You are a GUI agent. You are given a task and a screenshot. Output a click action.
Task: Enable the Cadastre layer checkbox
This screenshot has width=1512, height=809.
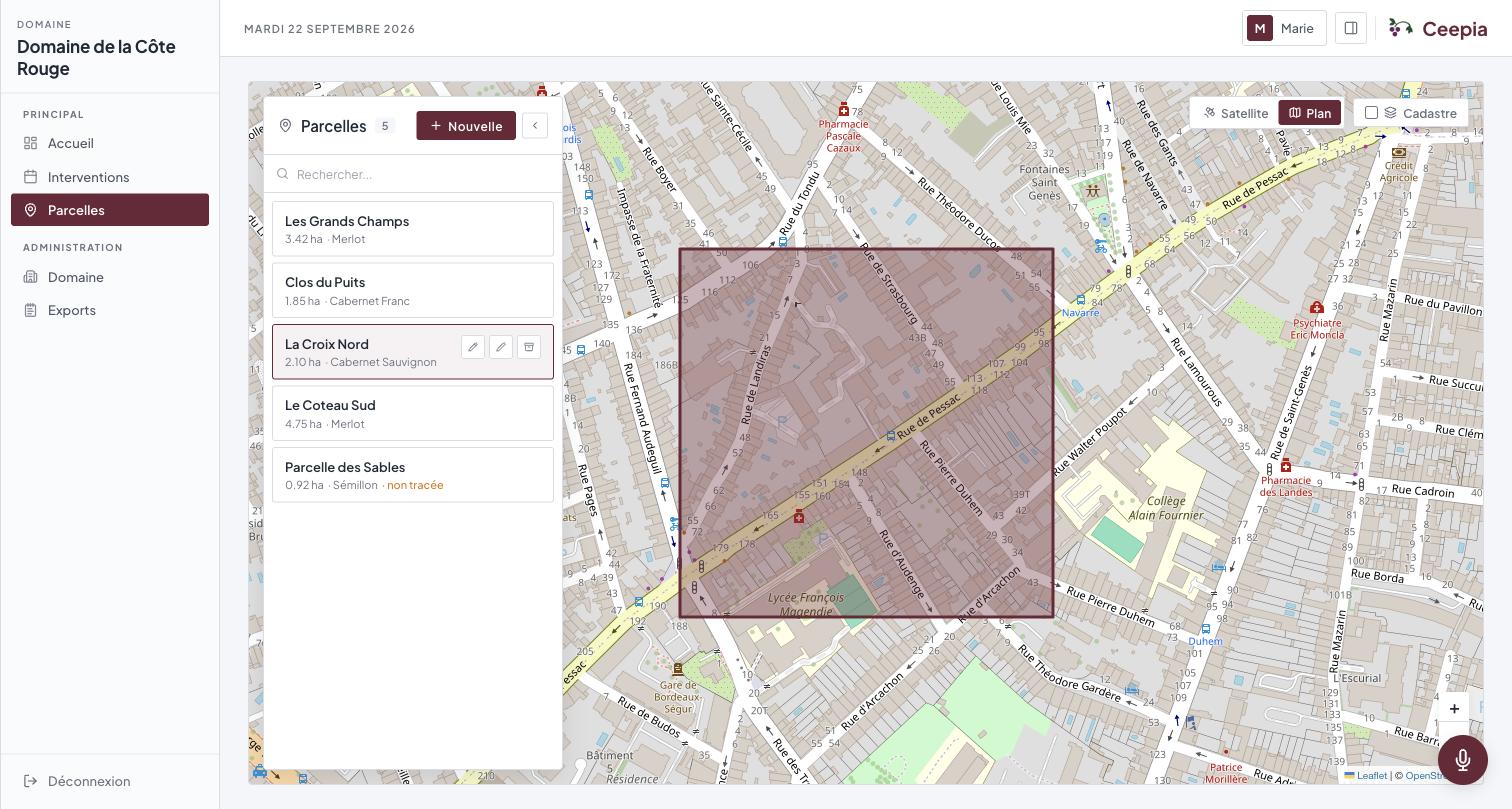tap(1372, 113)
